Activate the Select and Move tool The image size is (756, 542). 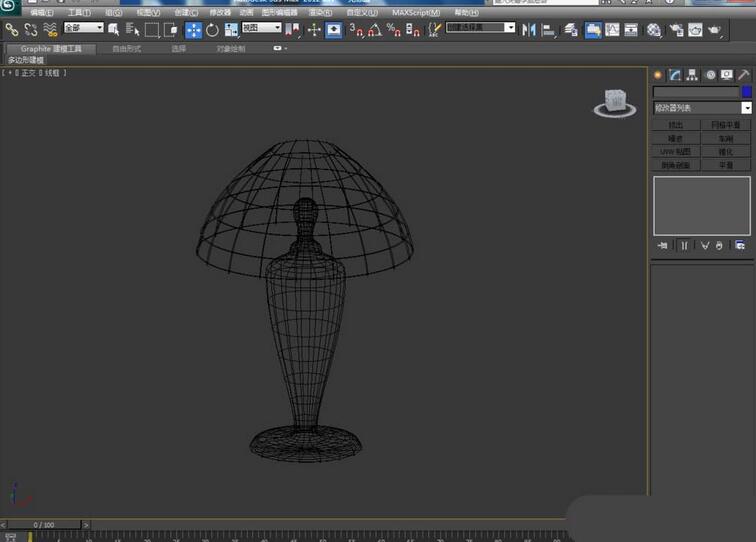click(193, 30)
